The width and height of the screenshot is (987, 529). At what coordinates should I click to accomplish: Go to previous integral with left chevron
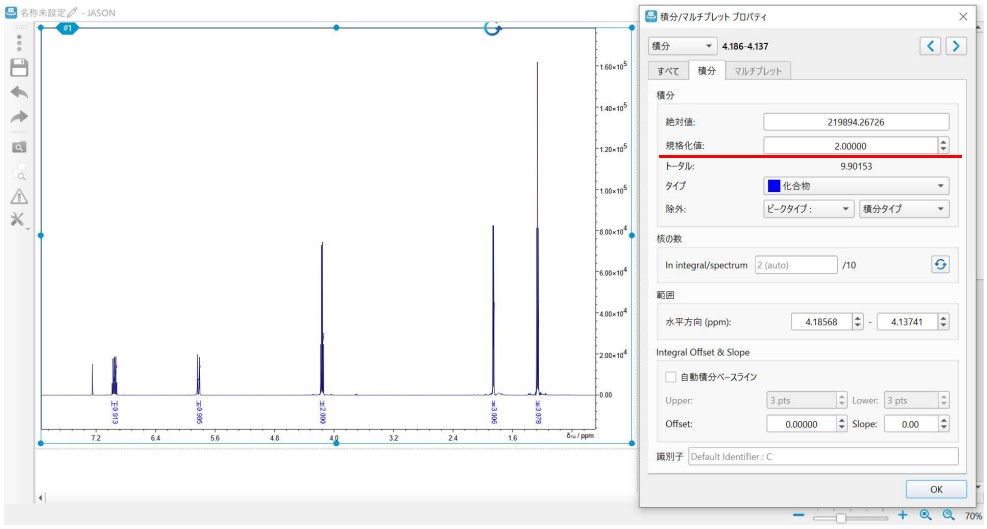coord(930,46)
